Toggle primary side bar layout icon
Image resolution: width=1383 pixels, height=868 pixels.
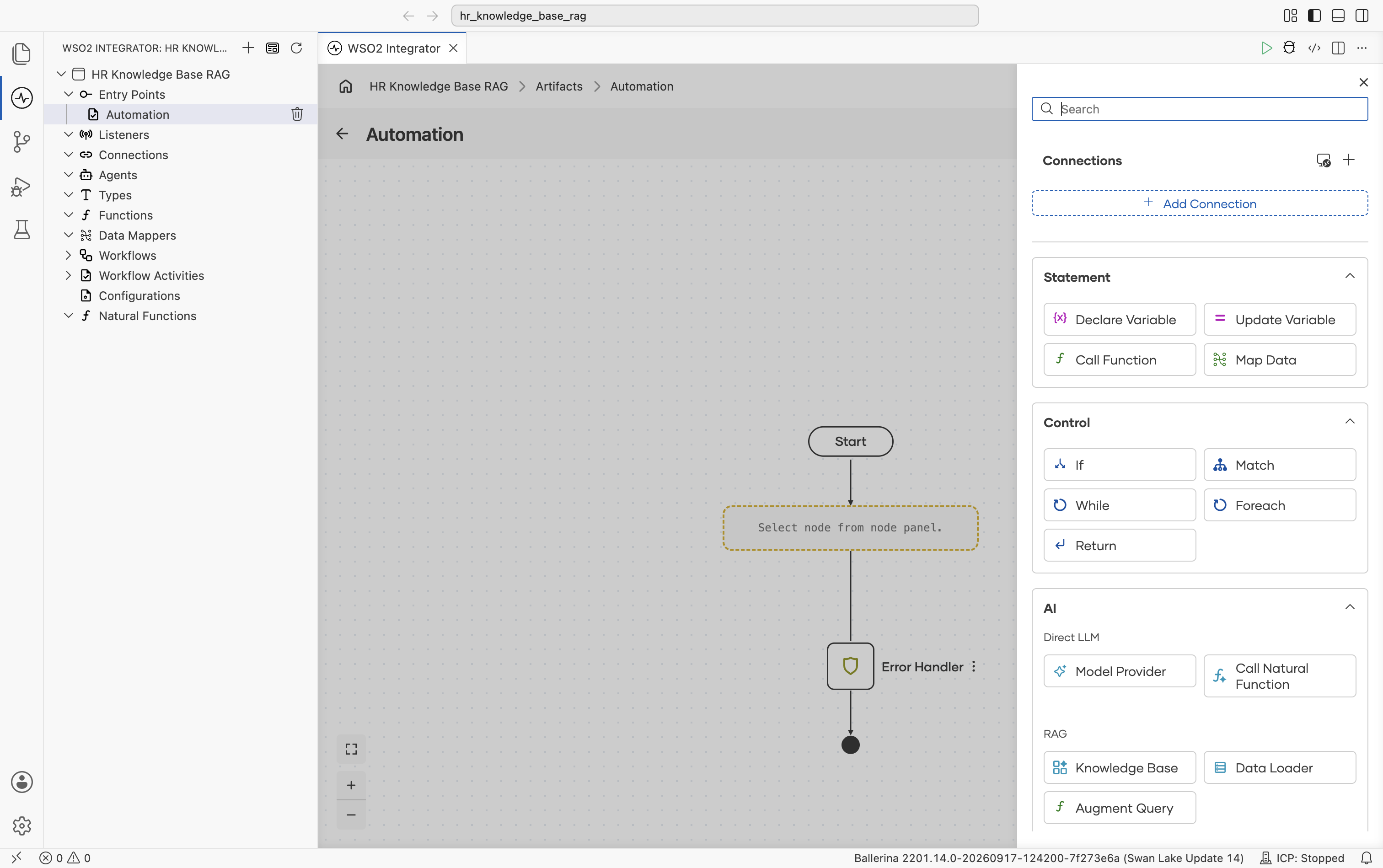pyautogui.click(x=1314, y=16)
